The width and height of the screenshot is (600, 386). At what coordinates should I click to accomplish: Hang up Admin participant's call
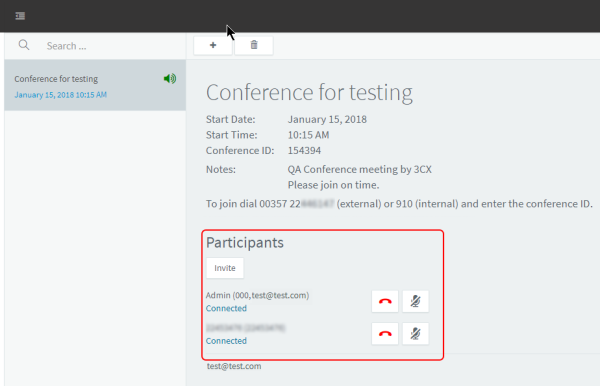[385, 301]
